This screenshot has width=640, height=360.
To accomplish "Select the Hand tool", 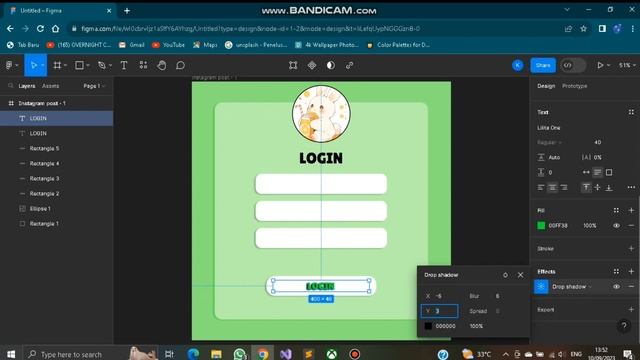I will tap(162, 65).
